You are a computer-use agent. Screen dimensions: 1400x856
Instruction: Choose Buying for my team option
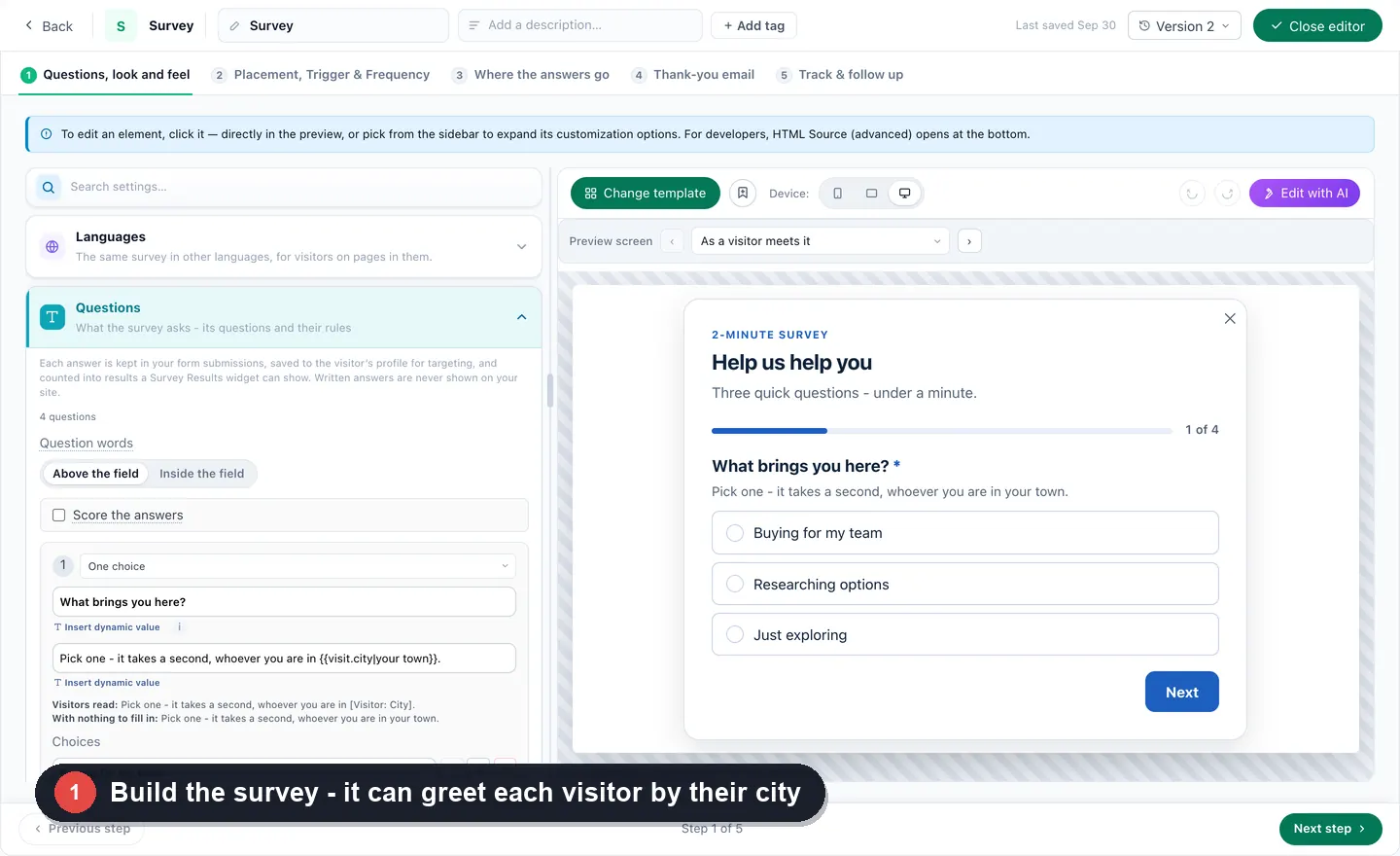(x=965, y=533)
